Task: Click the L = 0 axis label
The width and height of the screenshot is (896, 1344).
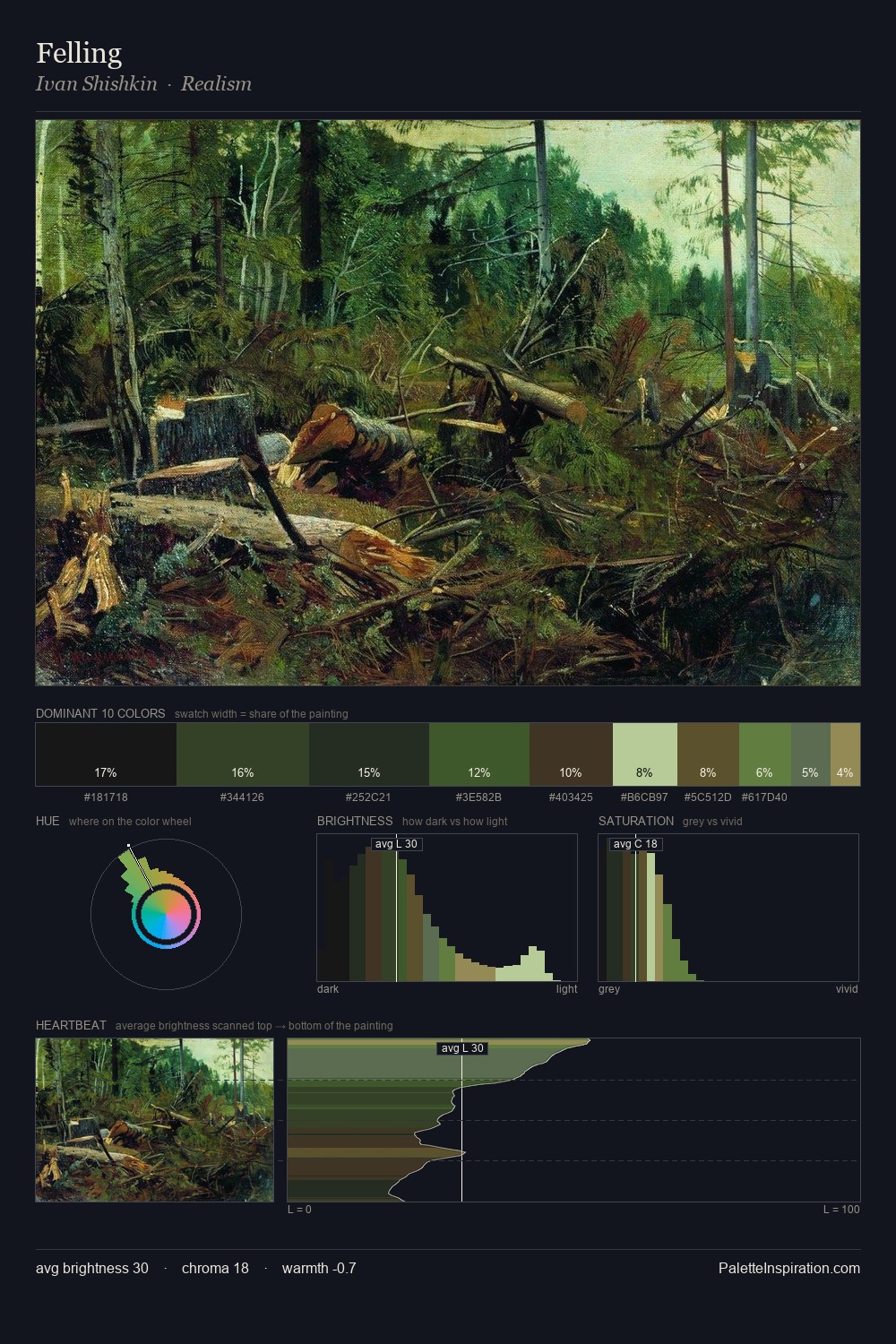Action: tap(299, 1210)
